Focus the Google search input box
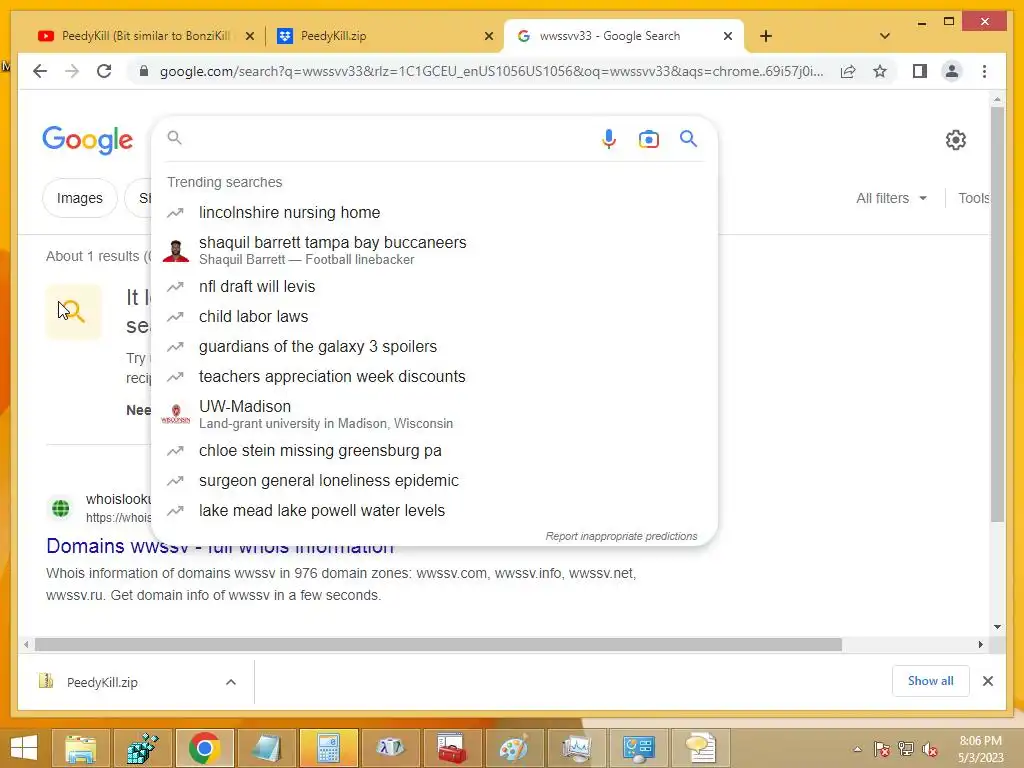Screen dimensions: 1024x768 pyautogui.click(x=385, y=138)
